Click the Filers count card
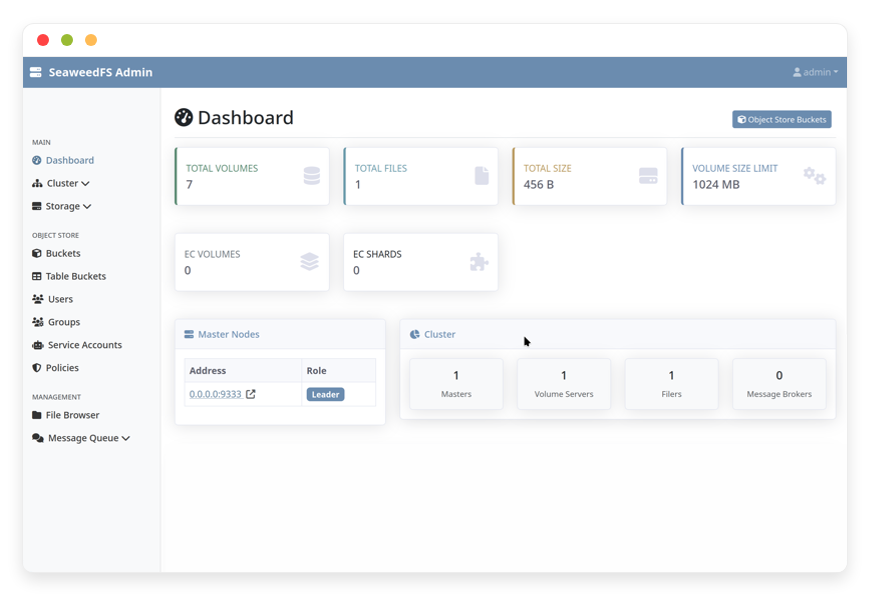The image size is (870, 595). tap(671, 384)
